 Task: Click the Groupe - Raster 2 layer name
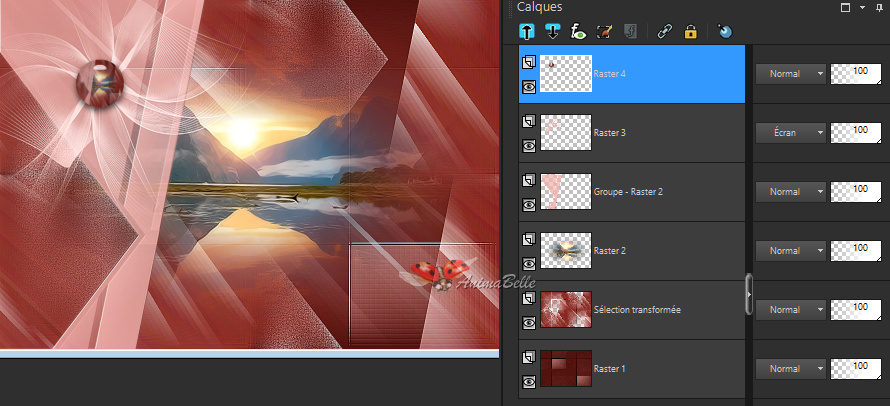coord(628,192)
